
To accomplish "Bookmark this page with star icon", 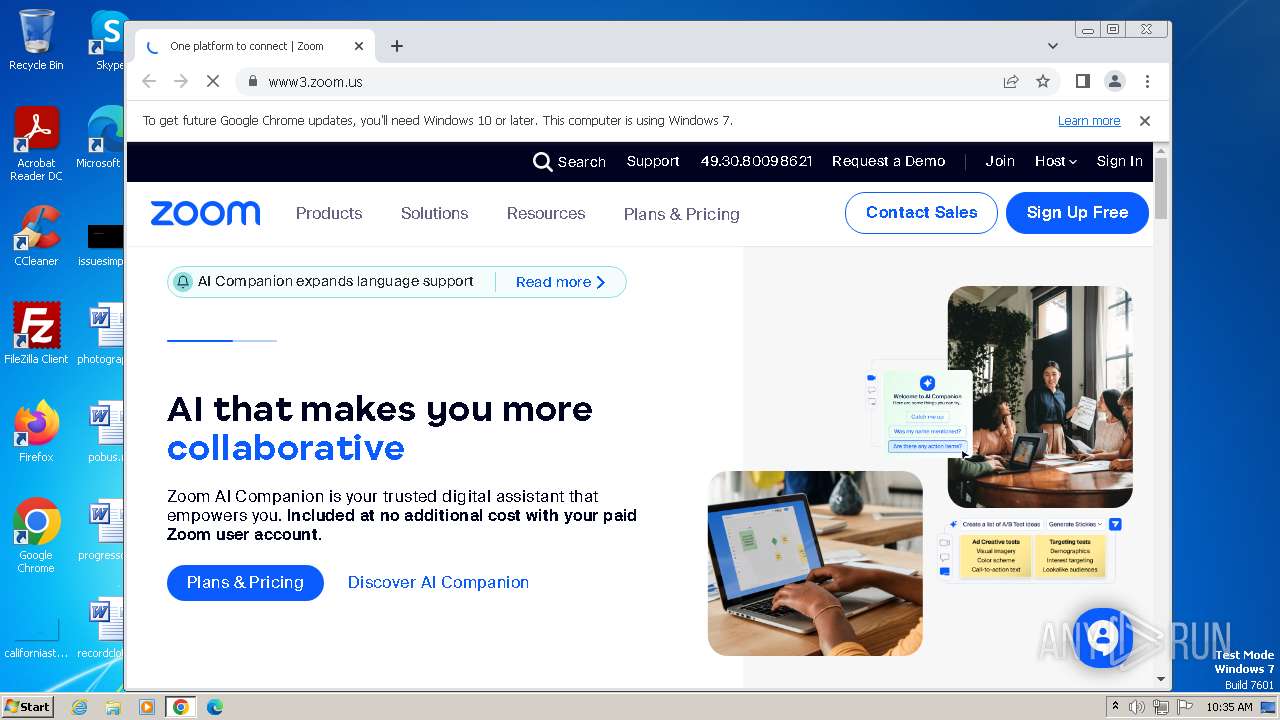I will (x=1043, y=82).
